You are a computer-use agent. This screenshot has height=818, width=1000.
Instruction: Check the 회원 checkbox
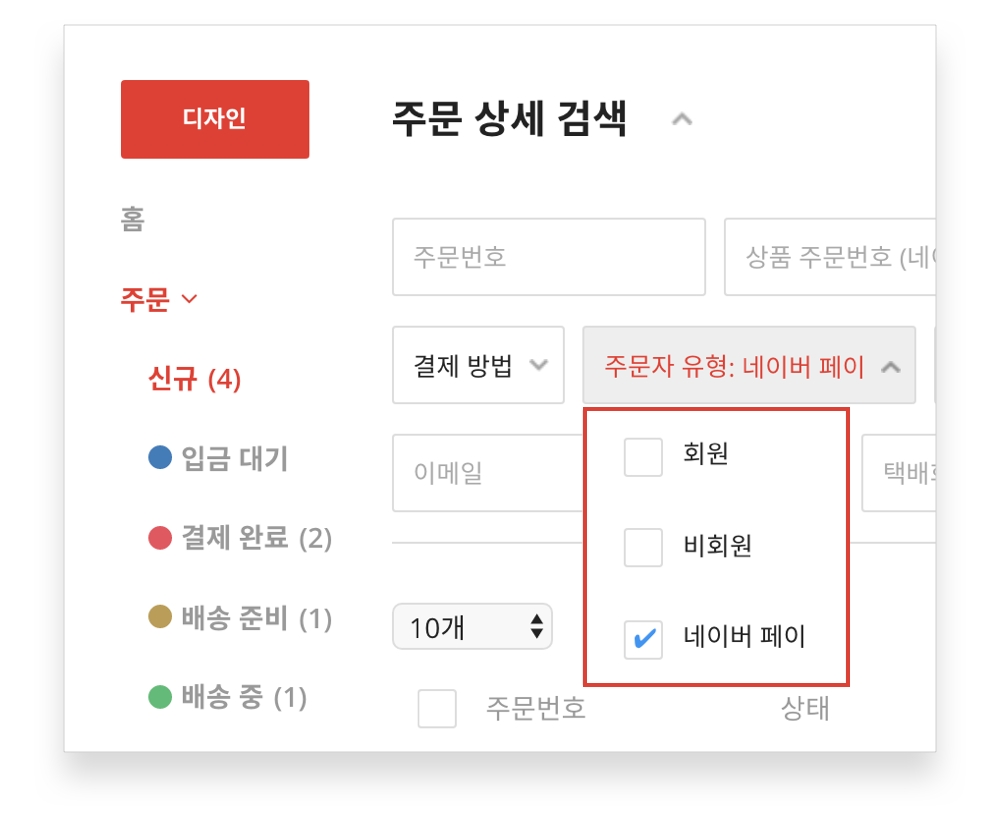(x=643, y=457)
